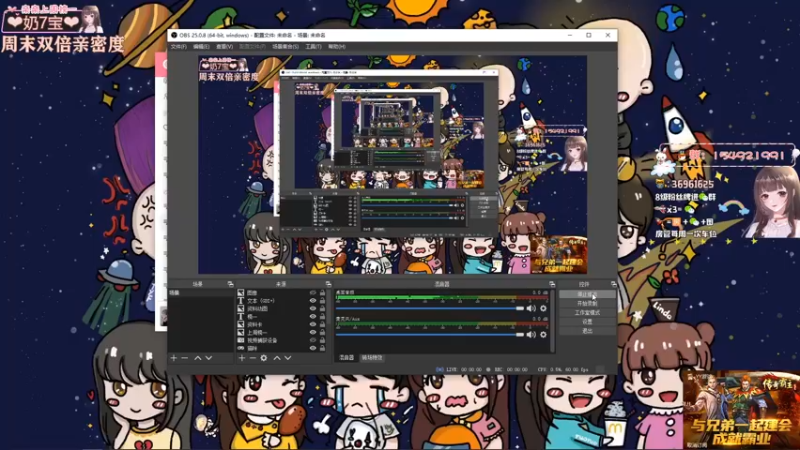Viewport: 800px width, 450px height.
Task: Remove the selected source with minus button
Action: 253,358
